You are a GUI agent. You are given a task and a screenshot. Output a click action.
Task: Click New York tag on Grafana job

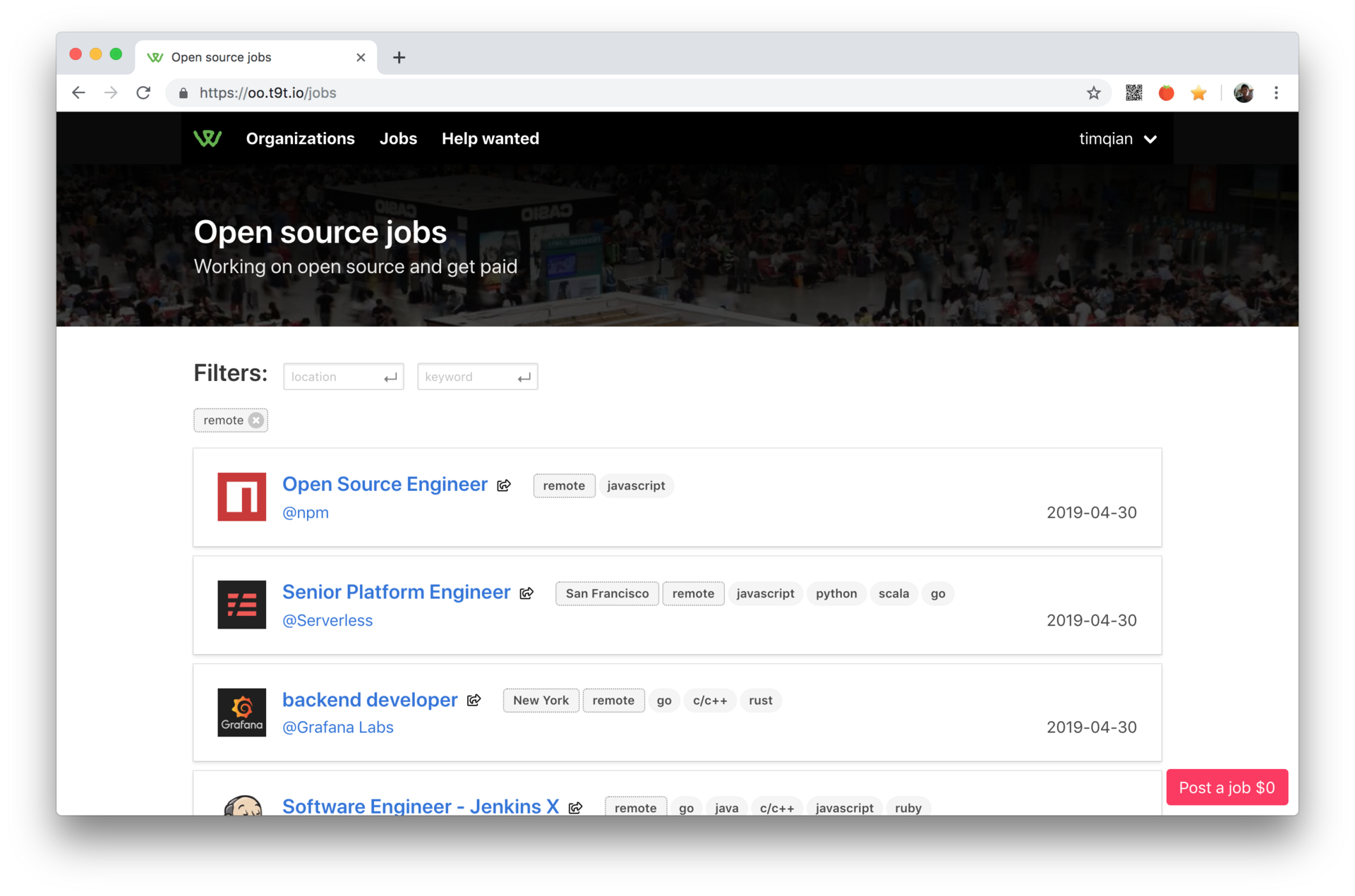coord(541,701)
